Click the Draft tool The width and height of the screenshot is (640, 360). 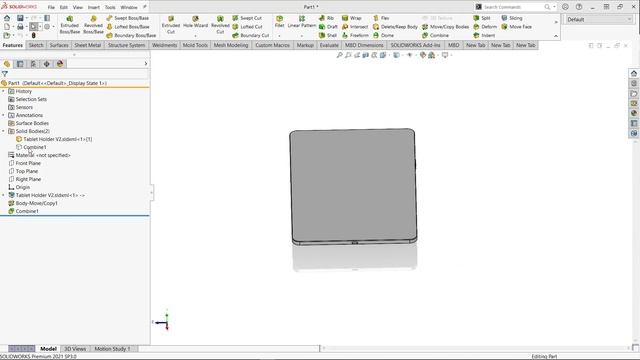(x=328, y=27)
